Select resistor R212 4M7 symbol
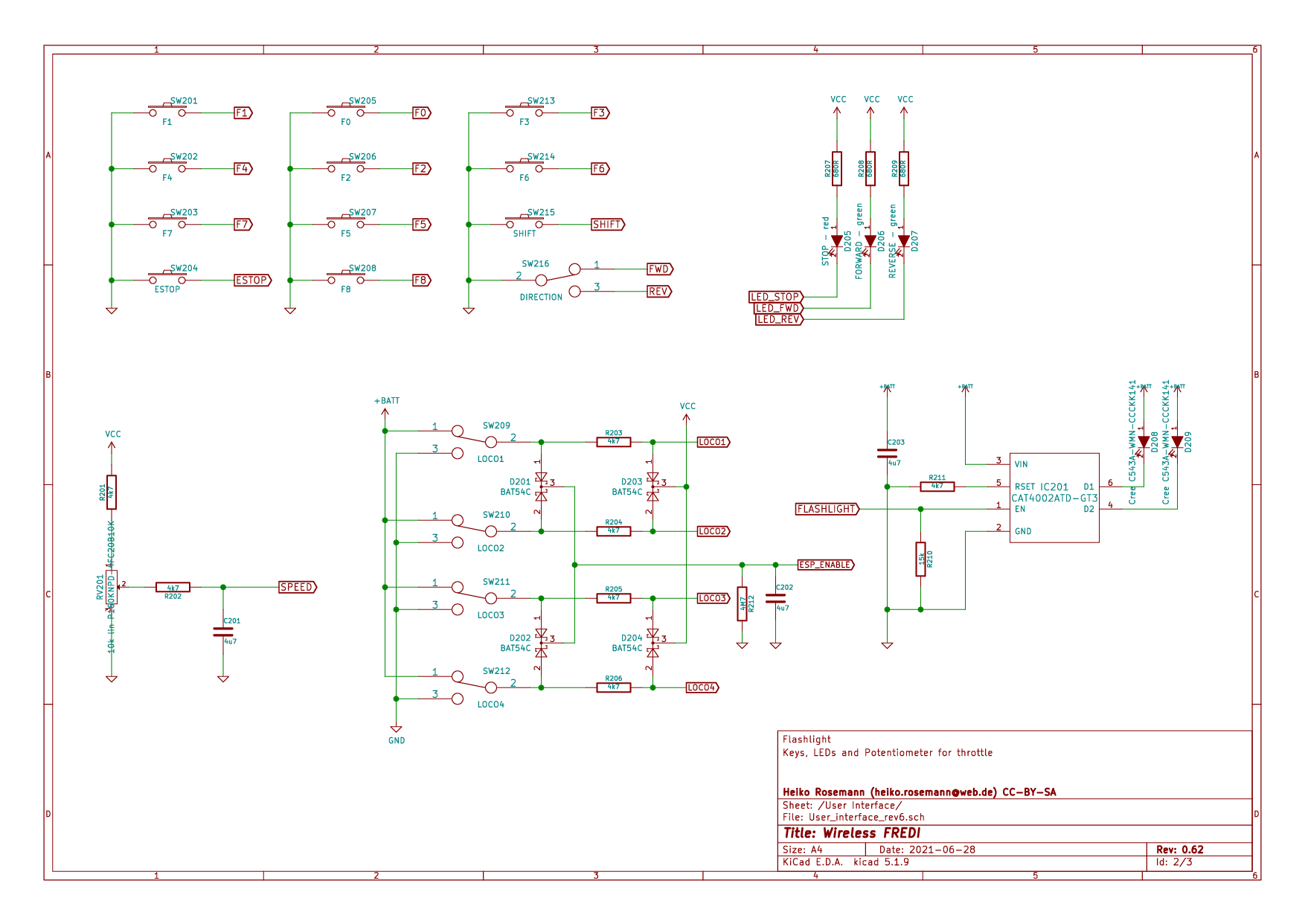Image resolution: width=1305 pixels, height=924 pixels. tap(742, 603)
